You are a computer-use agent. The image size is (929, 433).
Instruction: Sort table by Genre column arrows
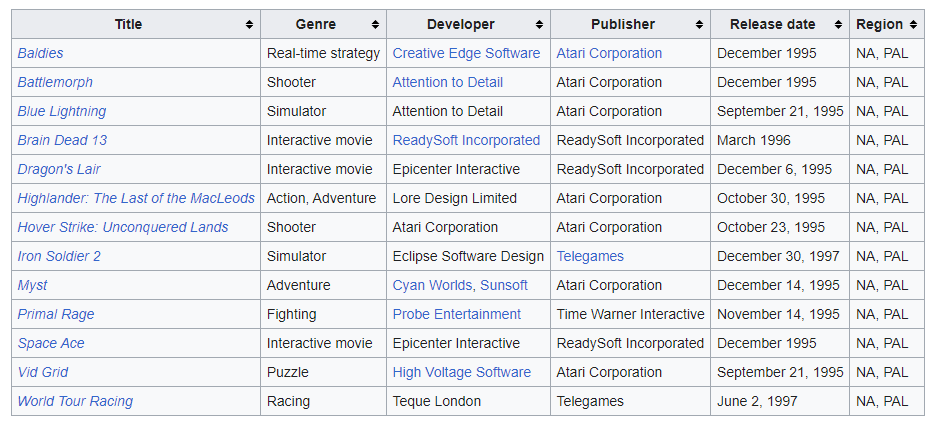376,24
